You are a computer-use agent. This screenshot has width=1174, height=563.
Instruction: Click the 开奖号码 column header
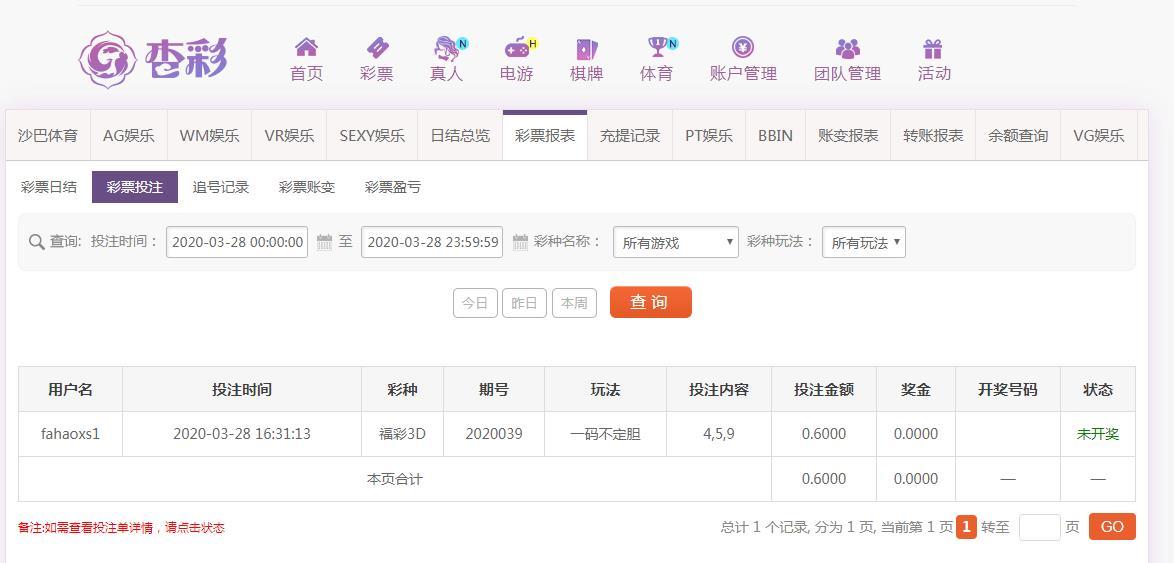tap(1008, 389)
